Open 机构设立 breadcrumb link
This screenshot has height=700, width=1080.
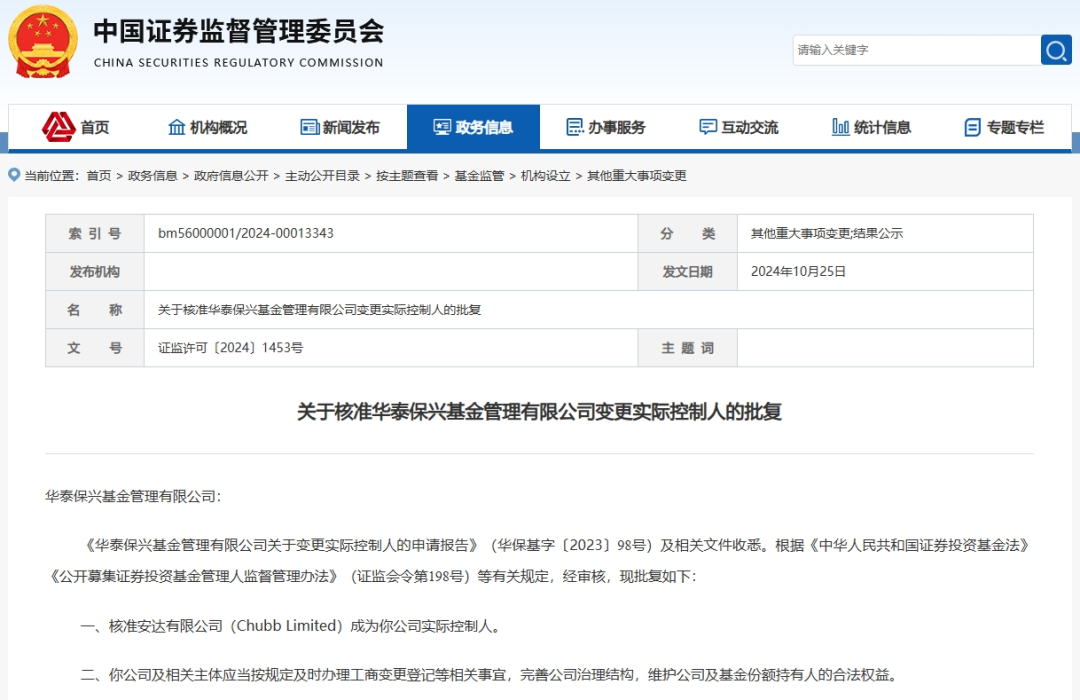[x=545, y=176]
